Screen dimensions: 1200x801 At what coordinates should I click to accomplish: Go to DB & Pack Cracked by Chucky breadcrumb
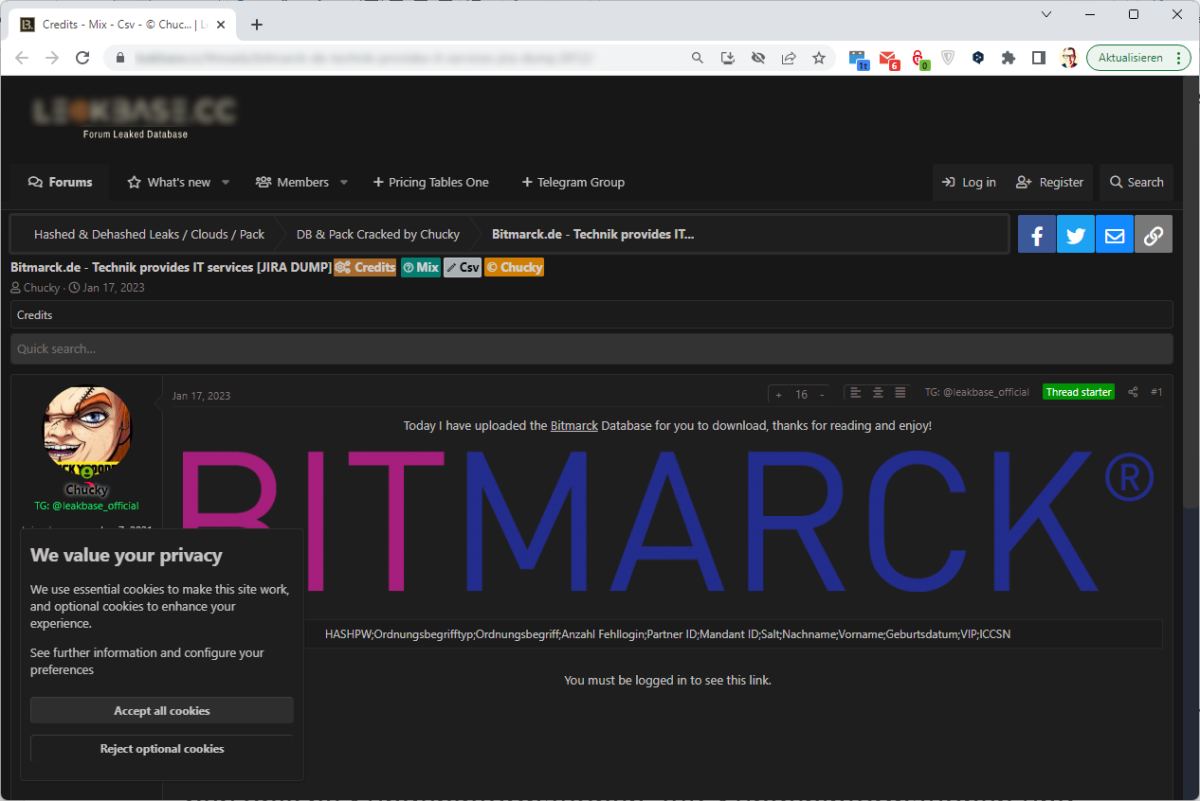point(378,235)
